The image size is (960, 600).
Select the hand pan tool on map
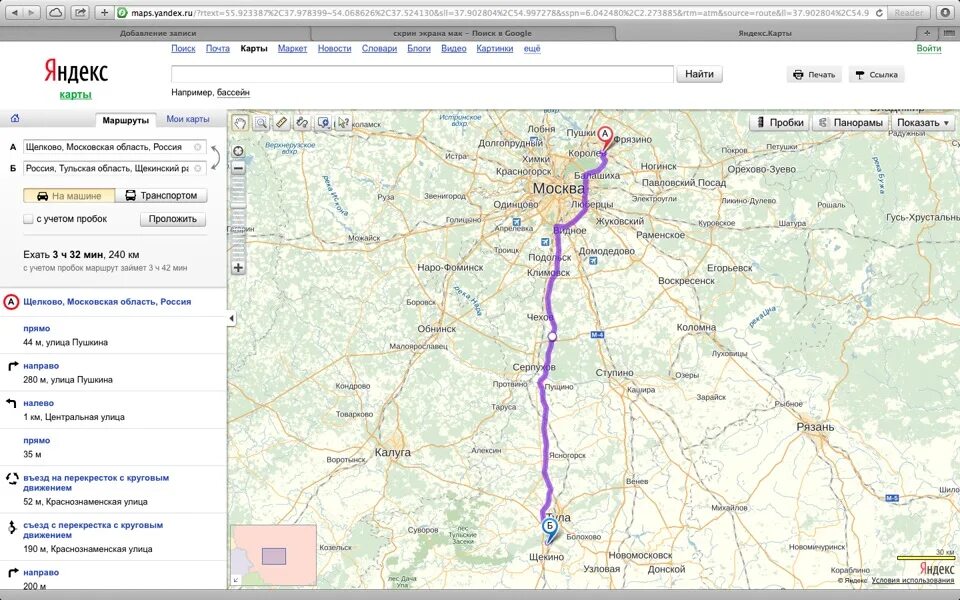point(239,123)
